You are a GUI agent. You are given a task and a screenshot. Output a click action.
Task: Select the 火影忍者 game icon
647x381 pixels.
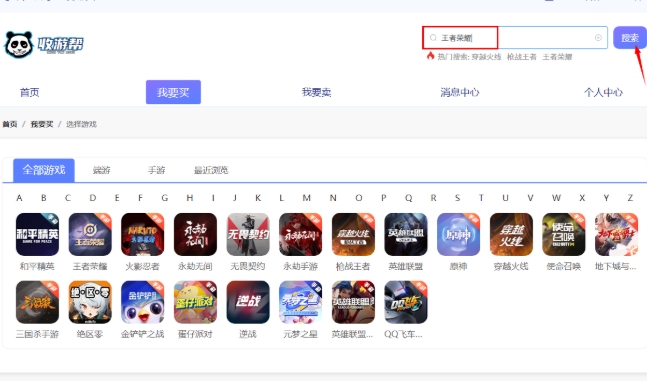142,234
